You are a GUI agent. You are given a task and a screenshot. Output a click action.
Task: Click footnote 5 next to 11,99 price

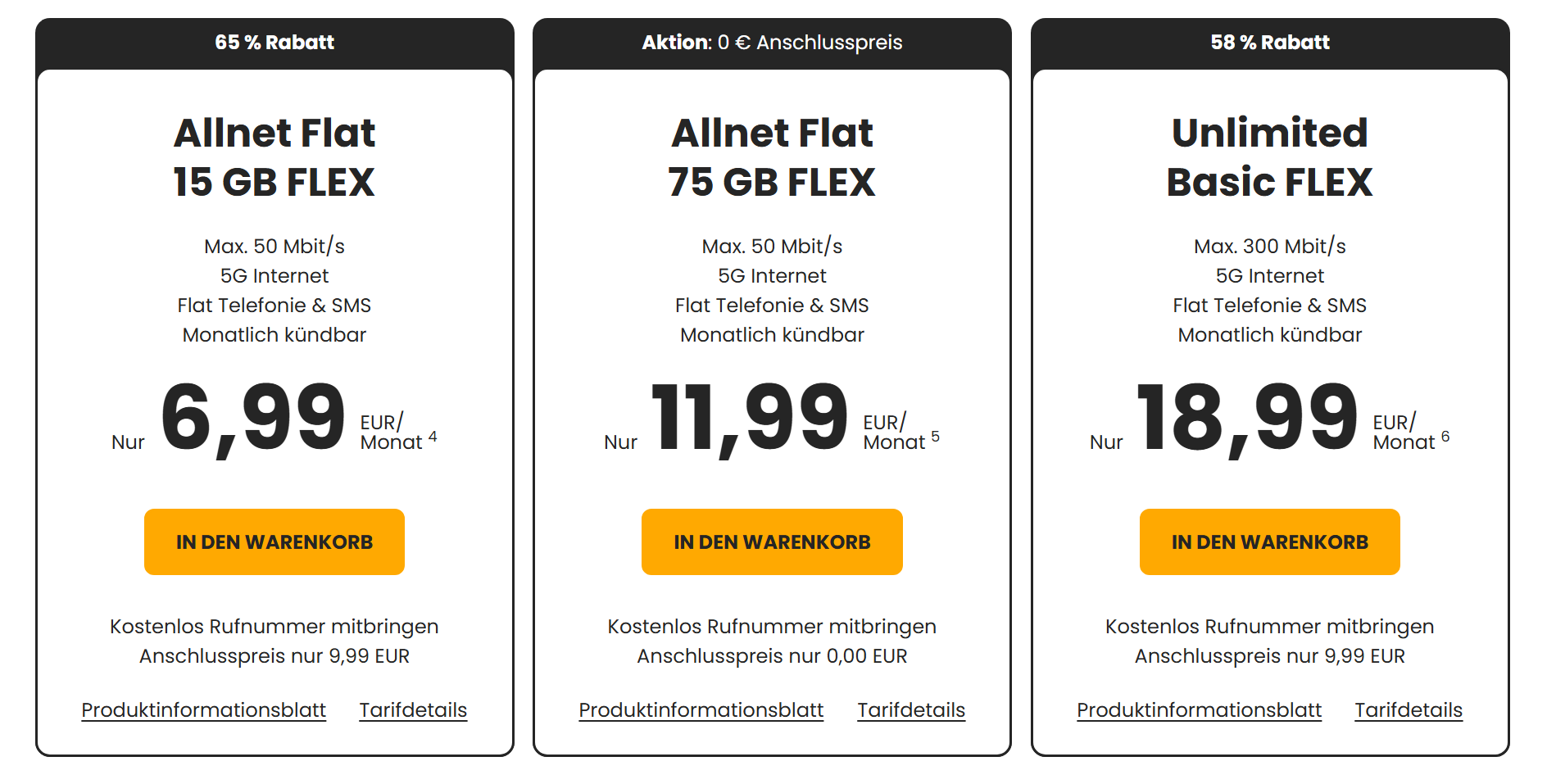(935, 437)
